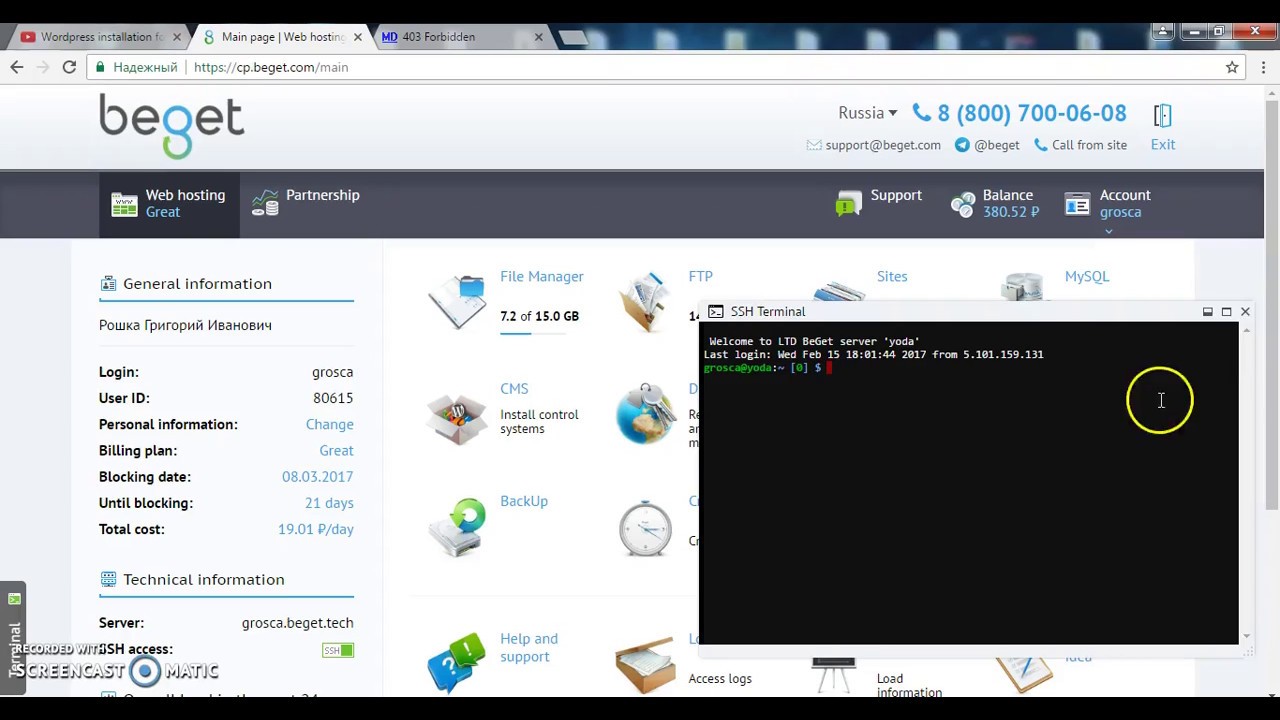1280x720 pixels.
Task: Minimize the SSH Terminal panel
Action: coord(1207,312)
